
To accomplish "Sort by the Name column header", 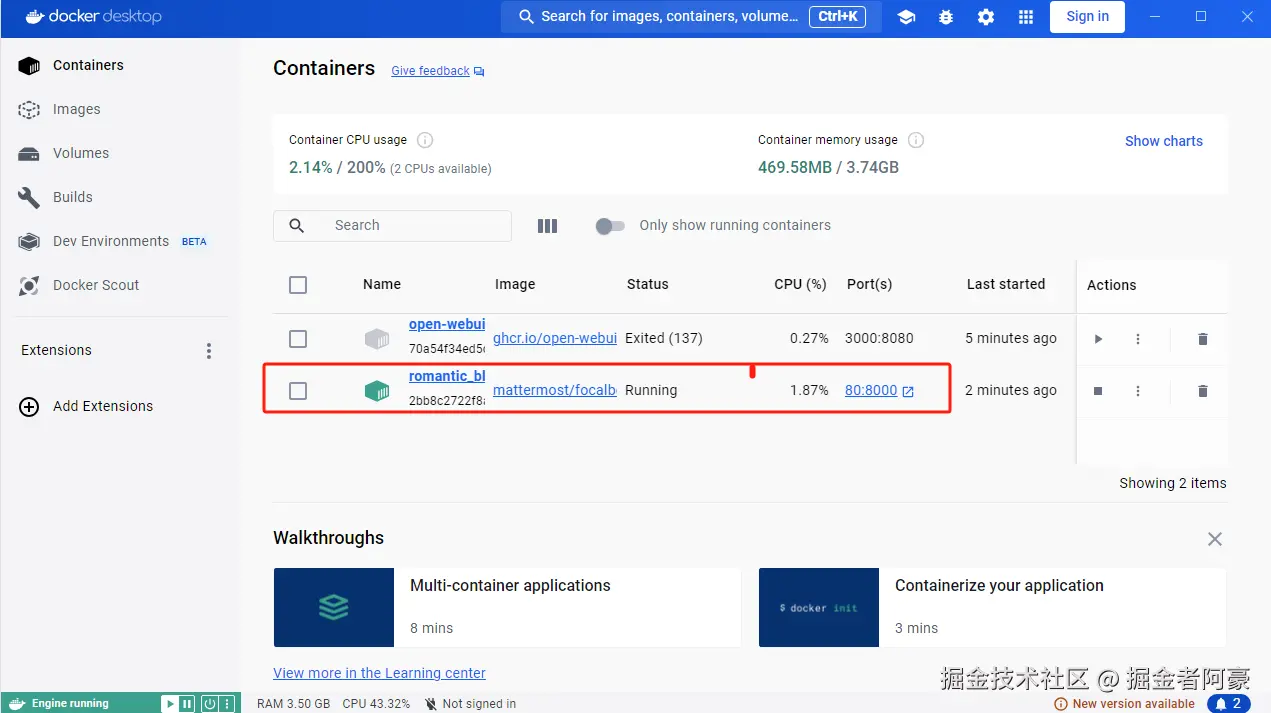I will [x=382, y=284].
